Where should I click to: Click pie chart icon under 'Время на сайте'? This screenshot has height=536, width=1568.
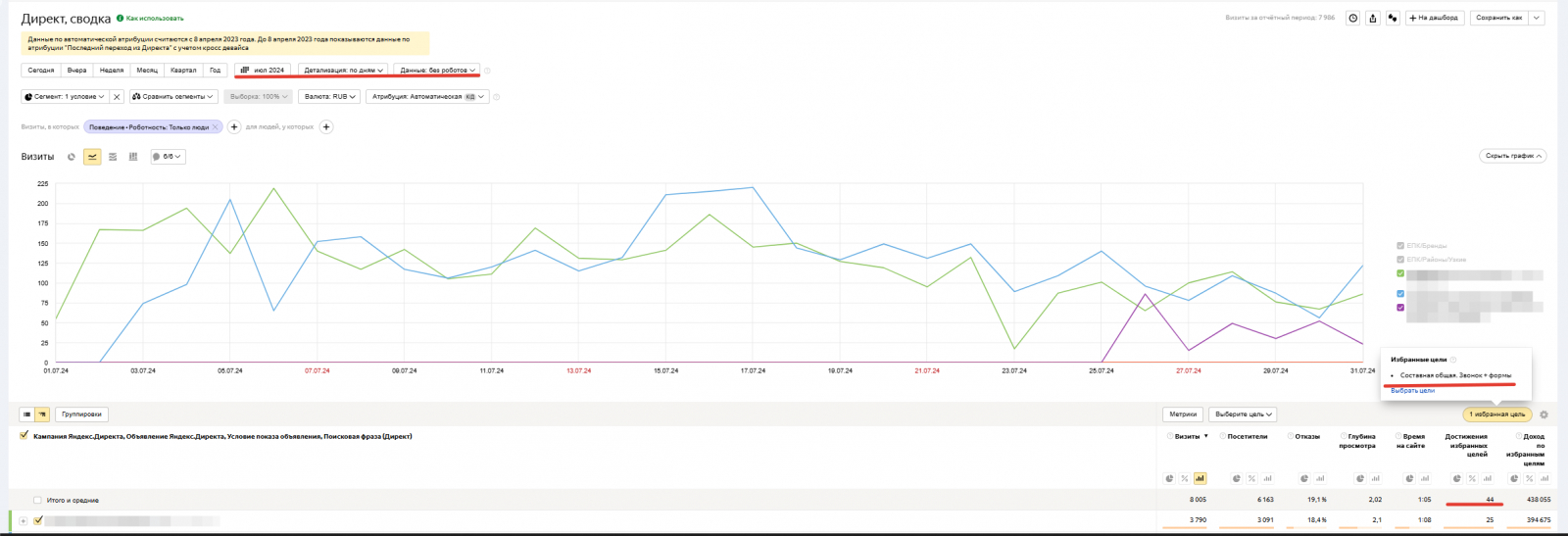1409,479
